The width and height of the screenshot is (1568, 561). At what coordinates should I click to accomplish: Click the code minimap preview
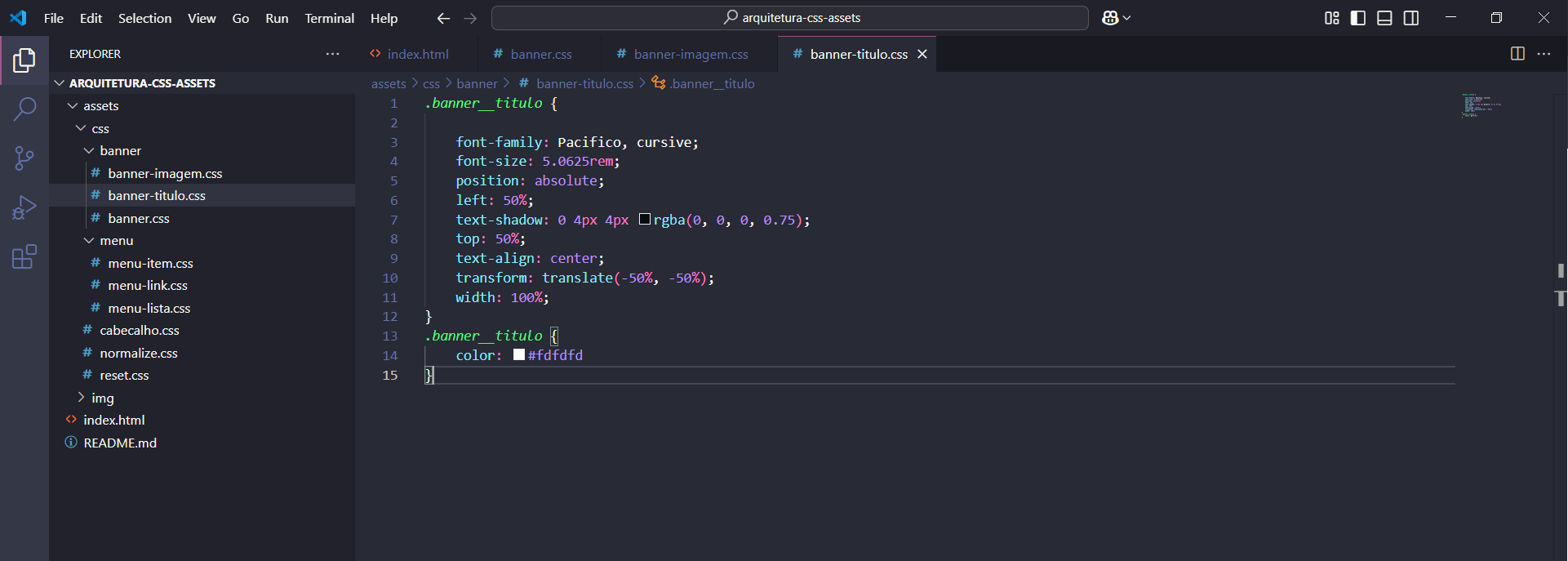tap(1481, 106)
